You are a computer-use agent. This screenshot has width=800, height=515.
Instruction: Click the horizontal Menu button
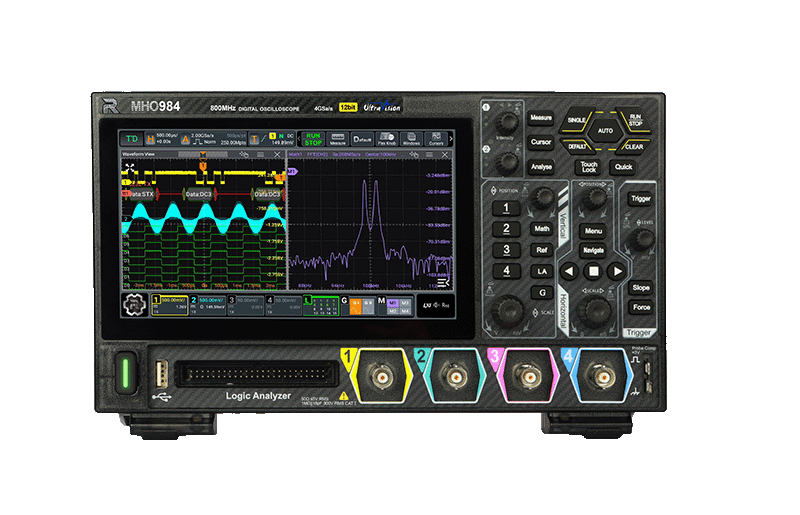[x=593, y=231]
